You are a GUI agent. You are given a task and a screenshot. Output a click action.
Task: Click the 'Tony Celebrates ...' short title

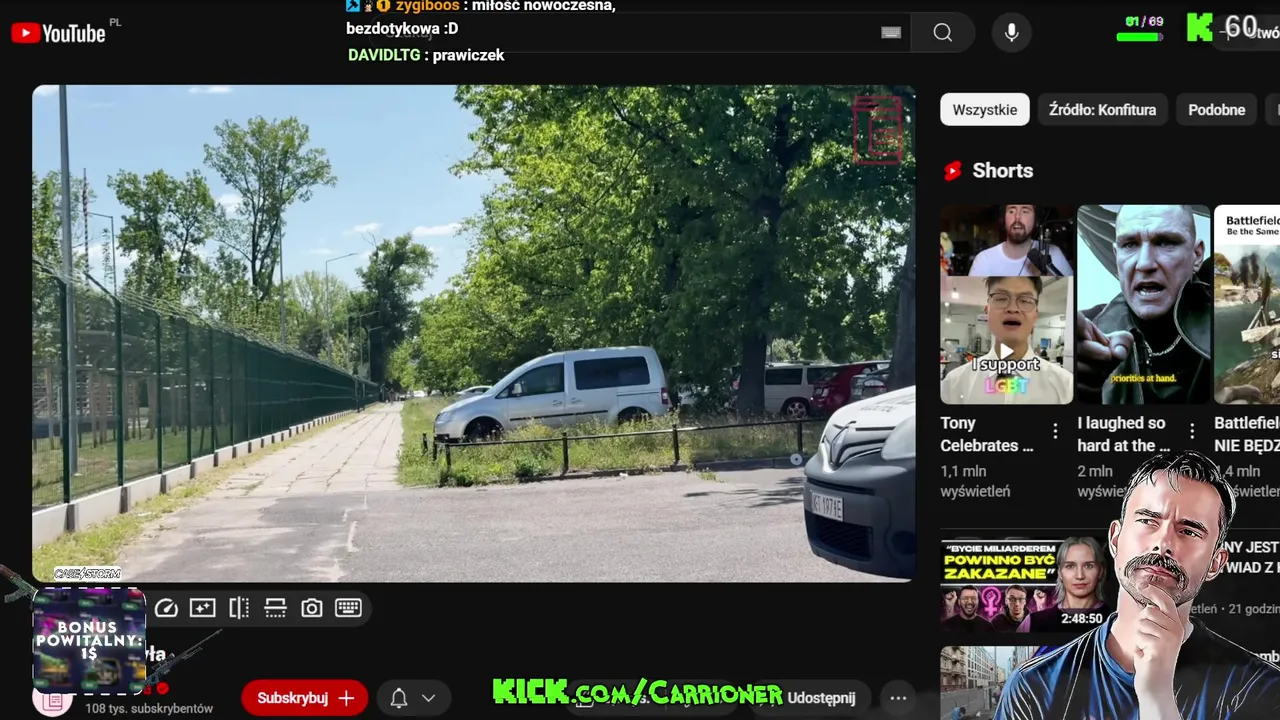coord(986,434)
